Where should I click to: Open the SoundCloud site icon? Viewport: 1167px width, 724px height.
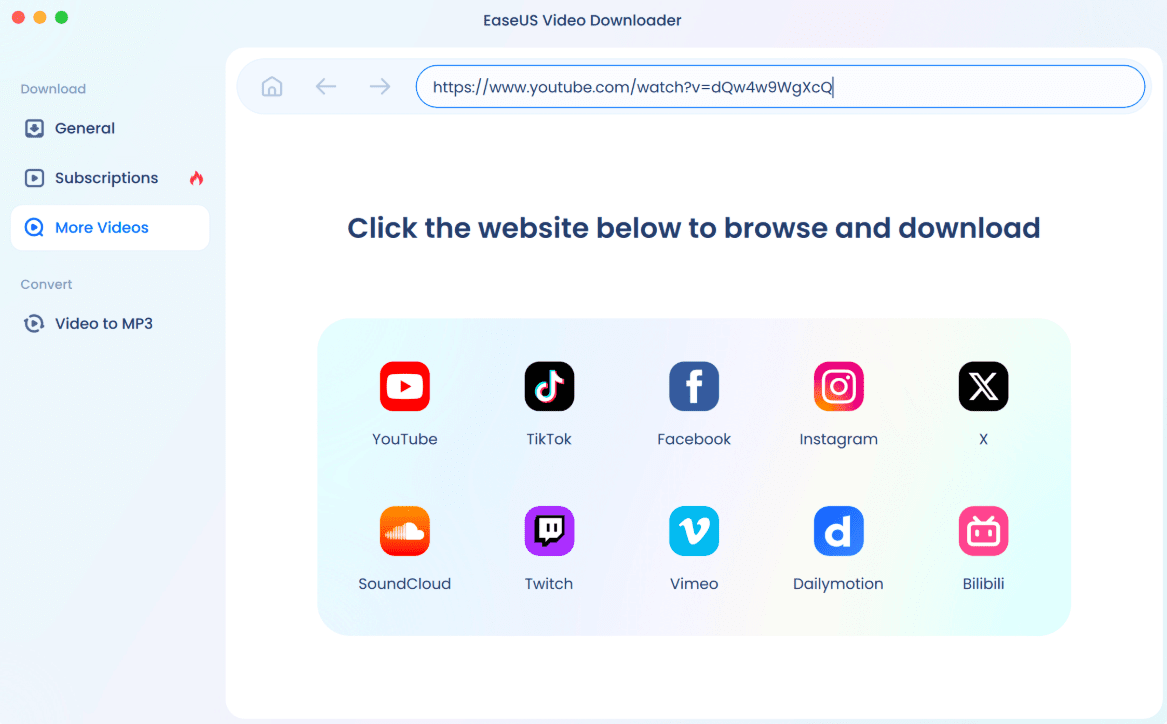point(405,531)
